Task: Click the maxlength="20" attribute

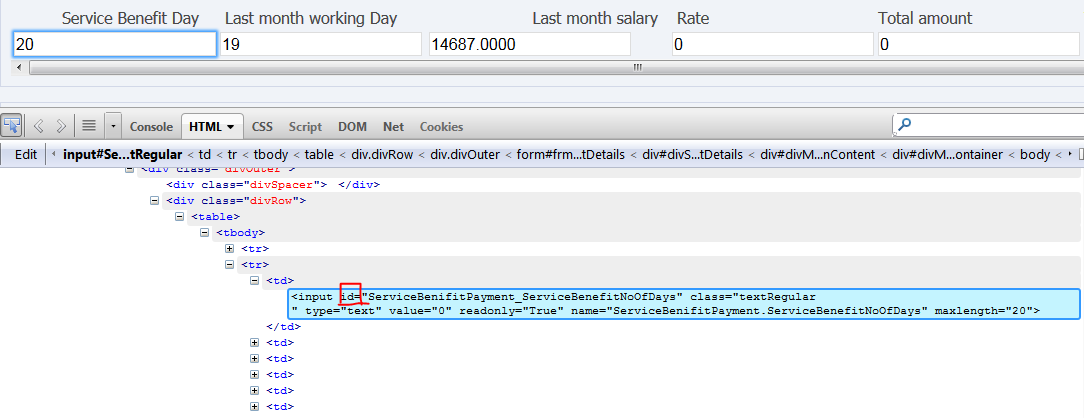Action: tap(984, 312)
